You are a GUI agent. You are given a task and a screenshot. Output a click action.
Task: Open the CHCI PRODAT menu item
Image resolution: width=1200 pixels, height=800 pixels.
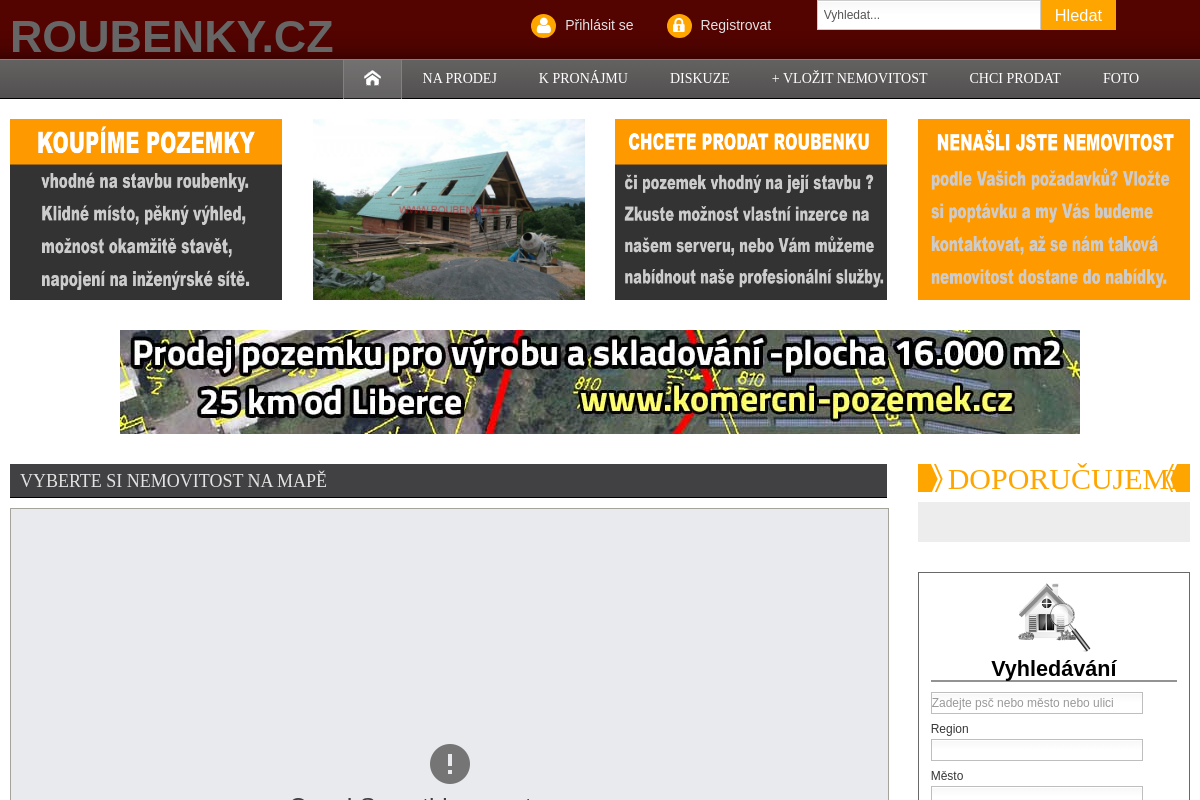(x=1015, y=78)
